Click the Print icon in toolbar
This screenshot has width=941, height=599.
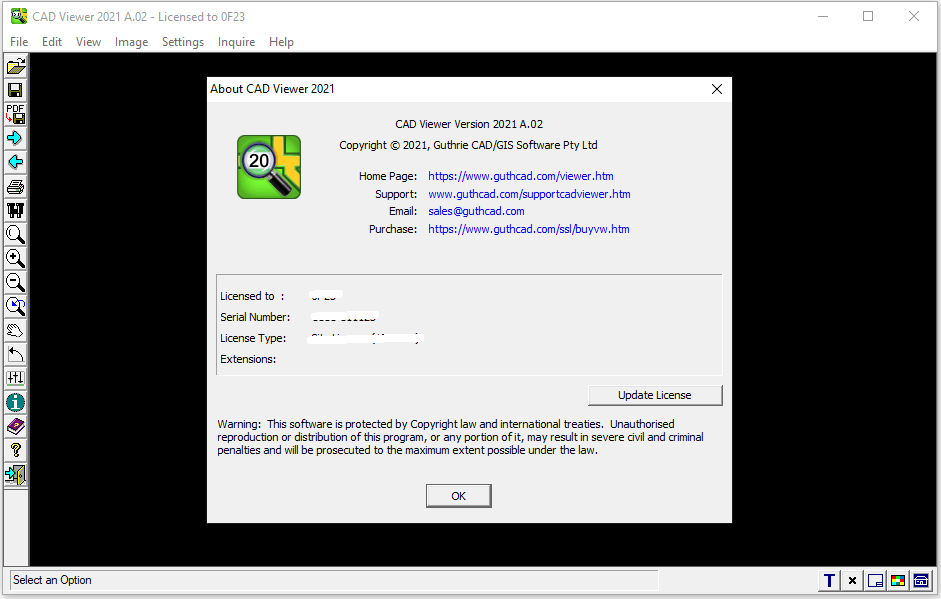(x=16, y=187)
